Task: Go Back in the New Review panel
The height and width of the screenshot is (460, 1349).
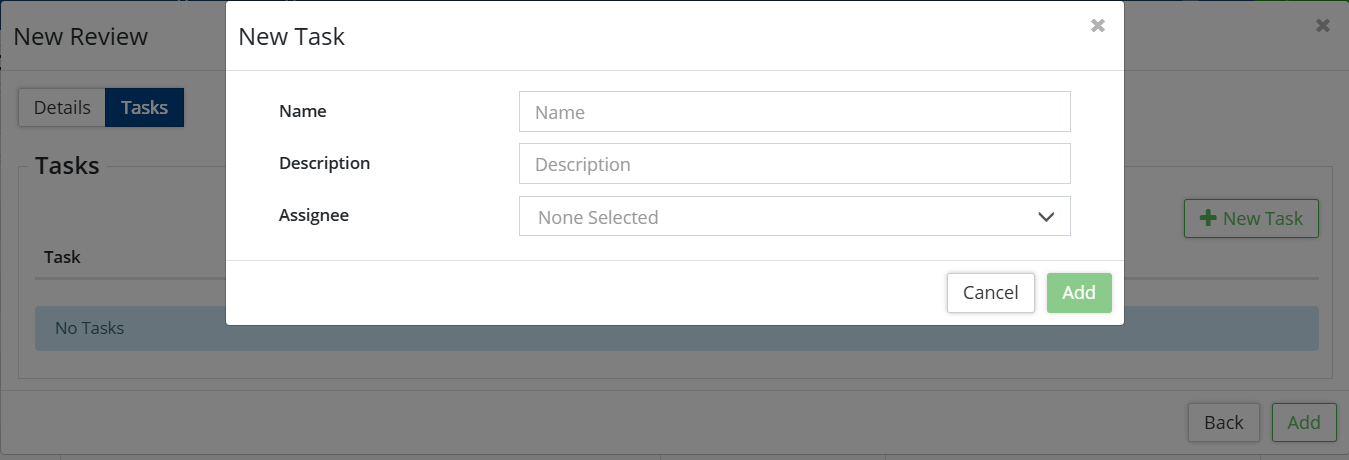Action: (1223, 422)
